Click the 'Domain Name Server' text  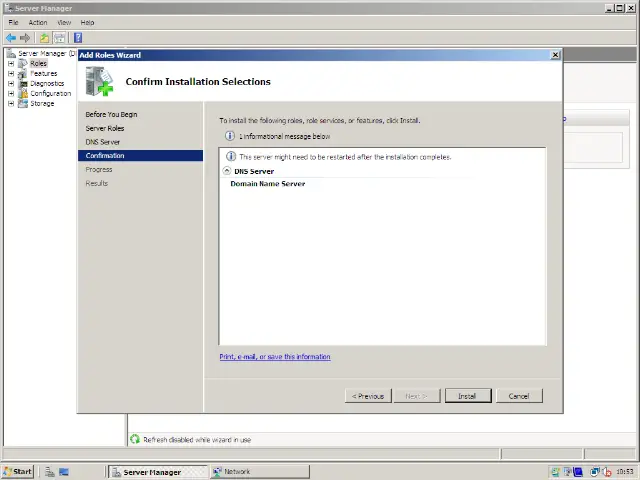(268, 184)
